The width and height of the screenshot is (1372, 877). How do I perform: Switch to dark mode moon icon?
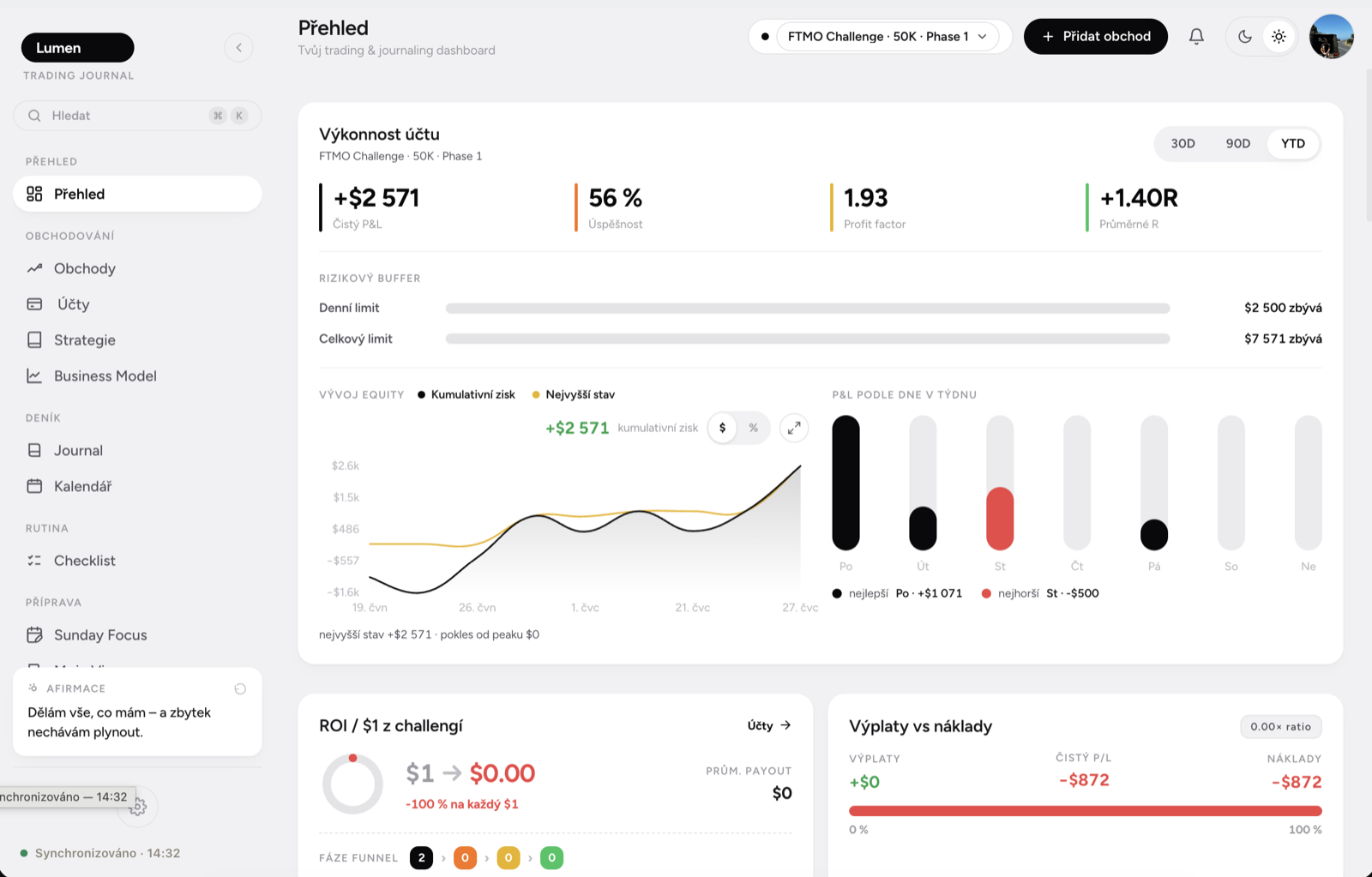coord(1245,36)
